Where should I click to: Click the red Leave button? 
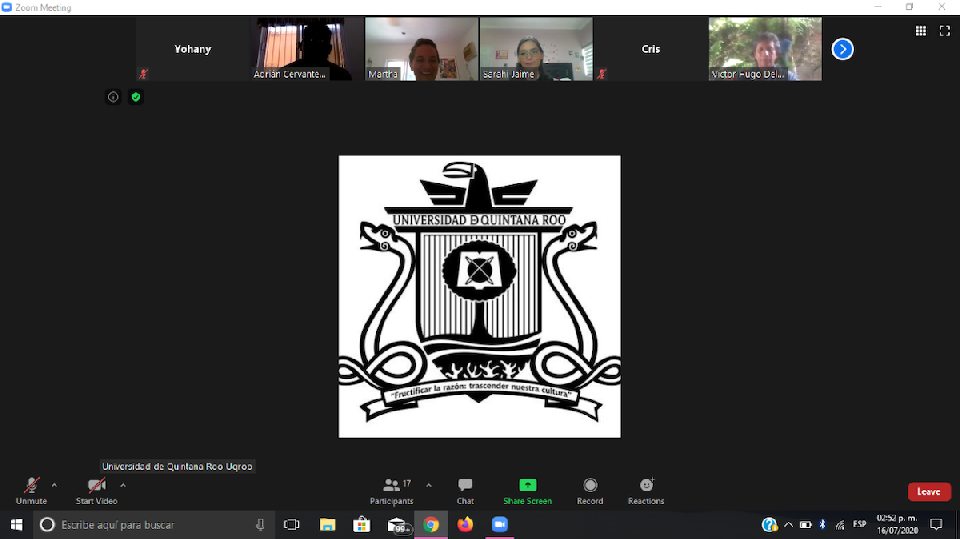[929, 492]
